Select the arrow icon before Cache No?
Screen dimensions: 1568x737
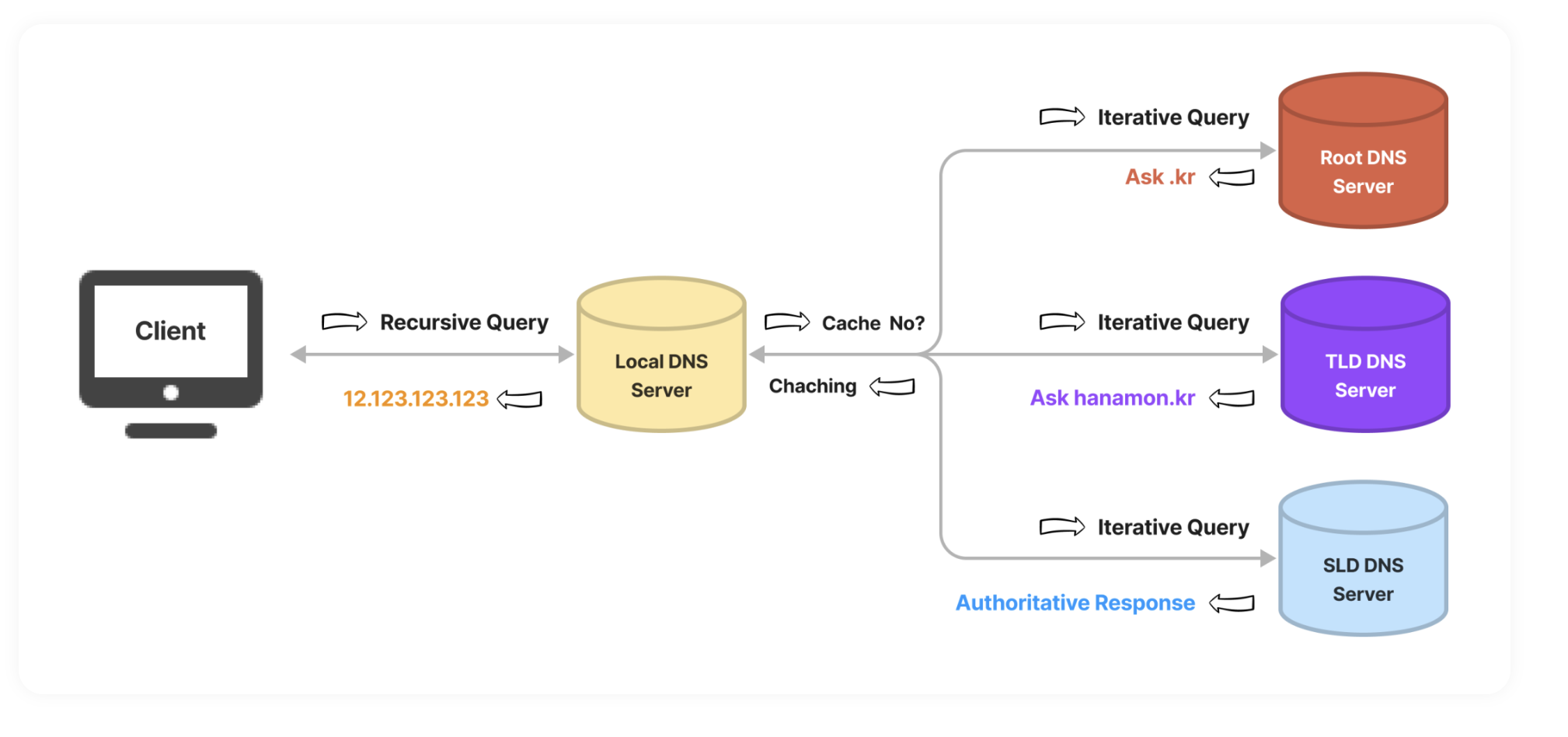[787, 322]
